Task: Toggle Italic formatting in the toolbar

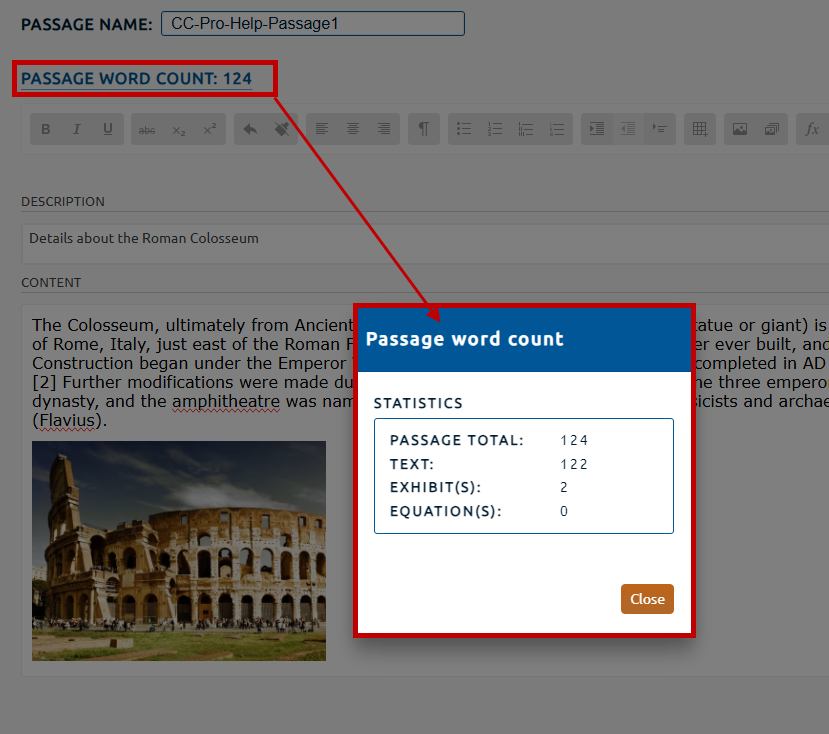Action: (x=77, y=129)
